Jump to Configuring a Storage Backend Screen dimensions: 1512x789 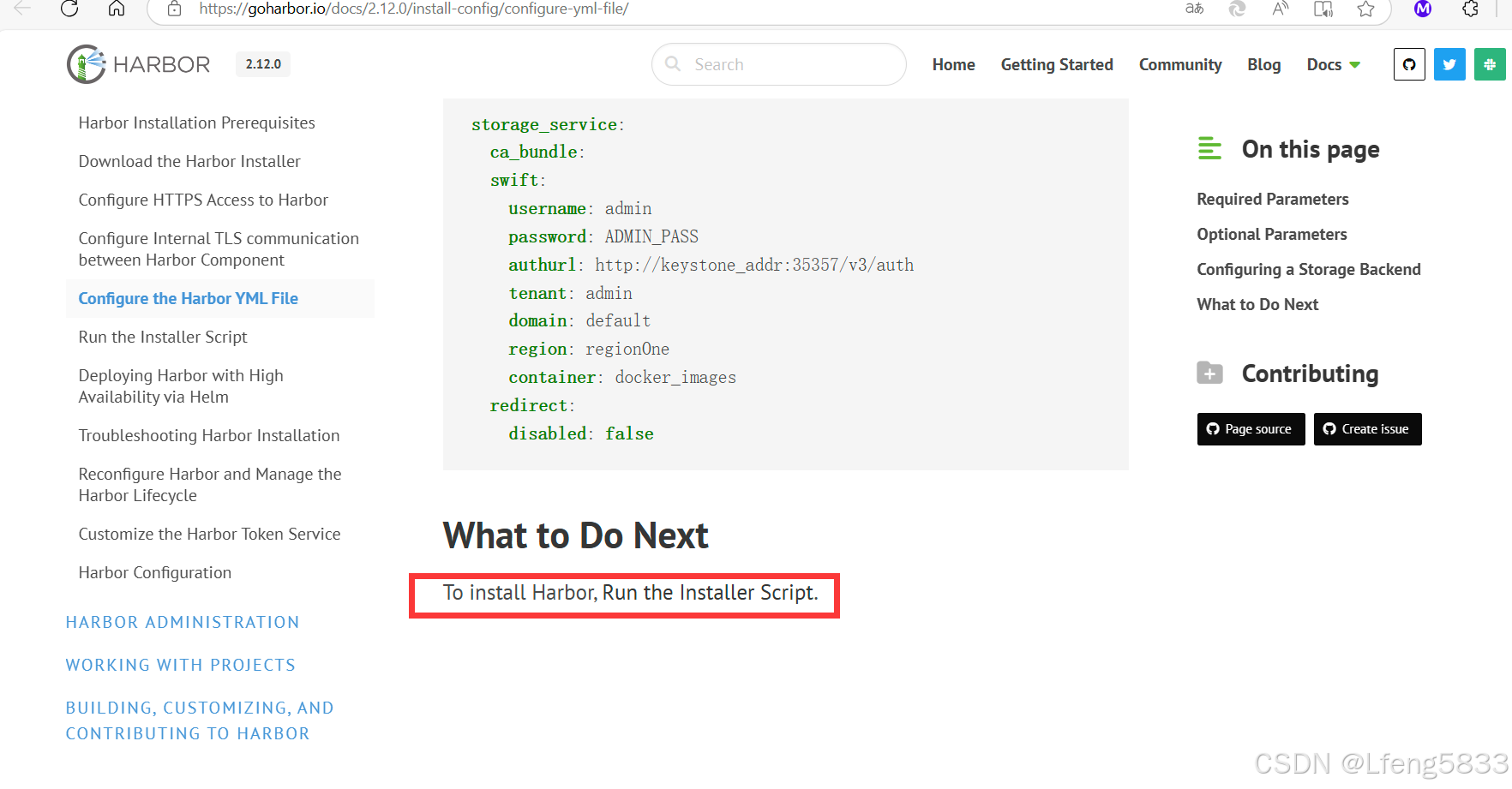tap(1309, 269)
